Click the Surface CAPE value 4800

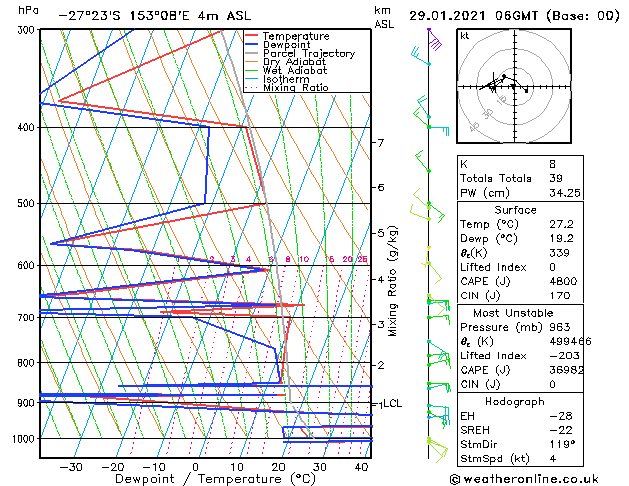tap(563, 281)
